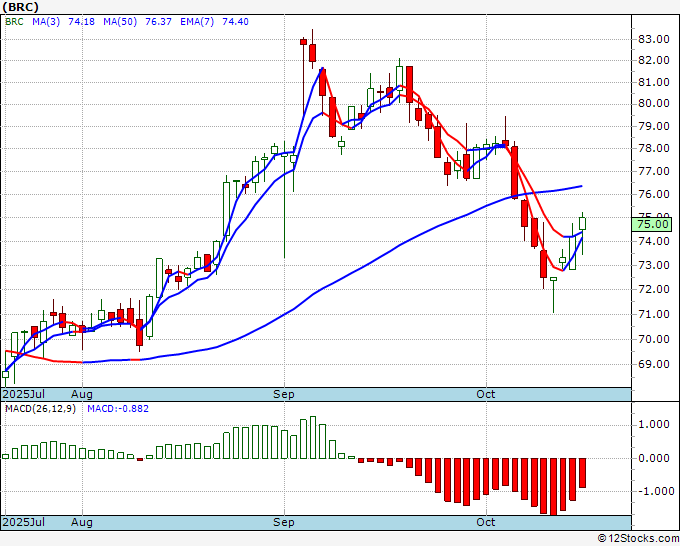Viewport: 680px width, 546px height.
Task: Open the 12Stocks.com copyright link
Action: click(x=638, y=539)
